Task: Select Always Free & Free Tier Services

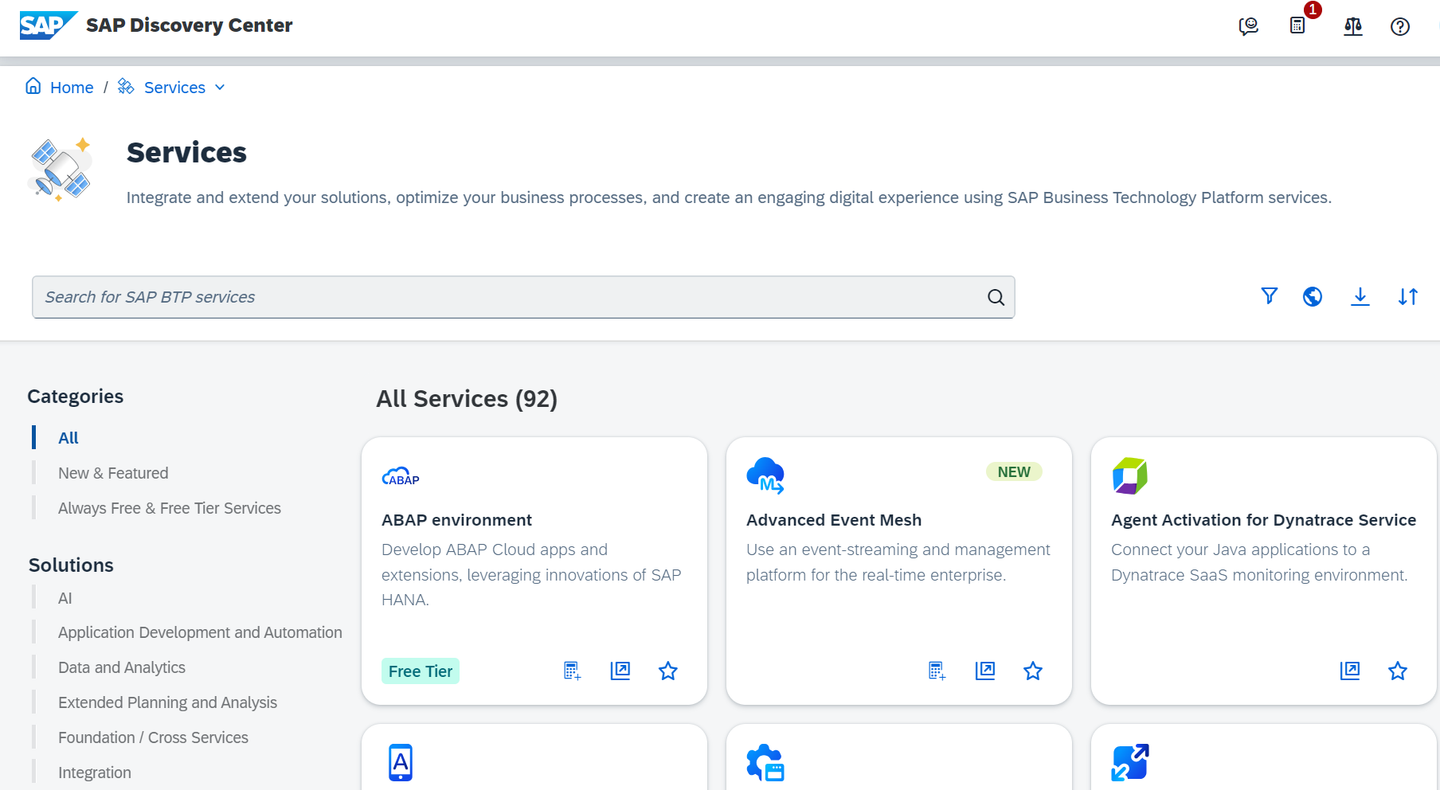Action: (169, 508)
